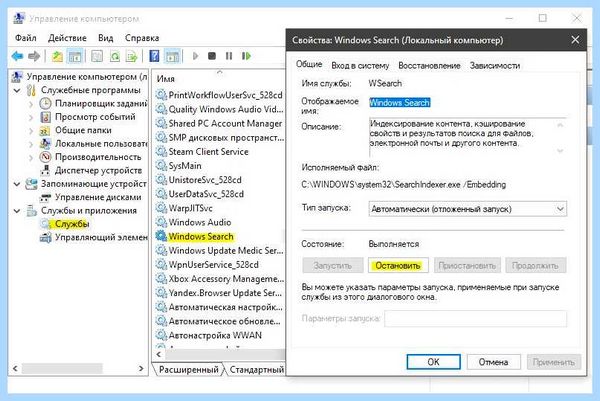Select Просмотр событий icon in tree

coord(45,117)
